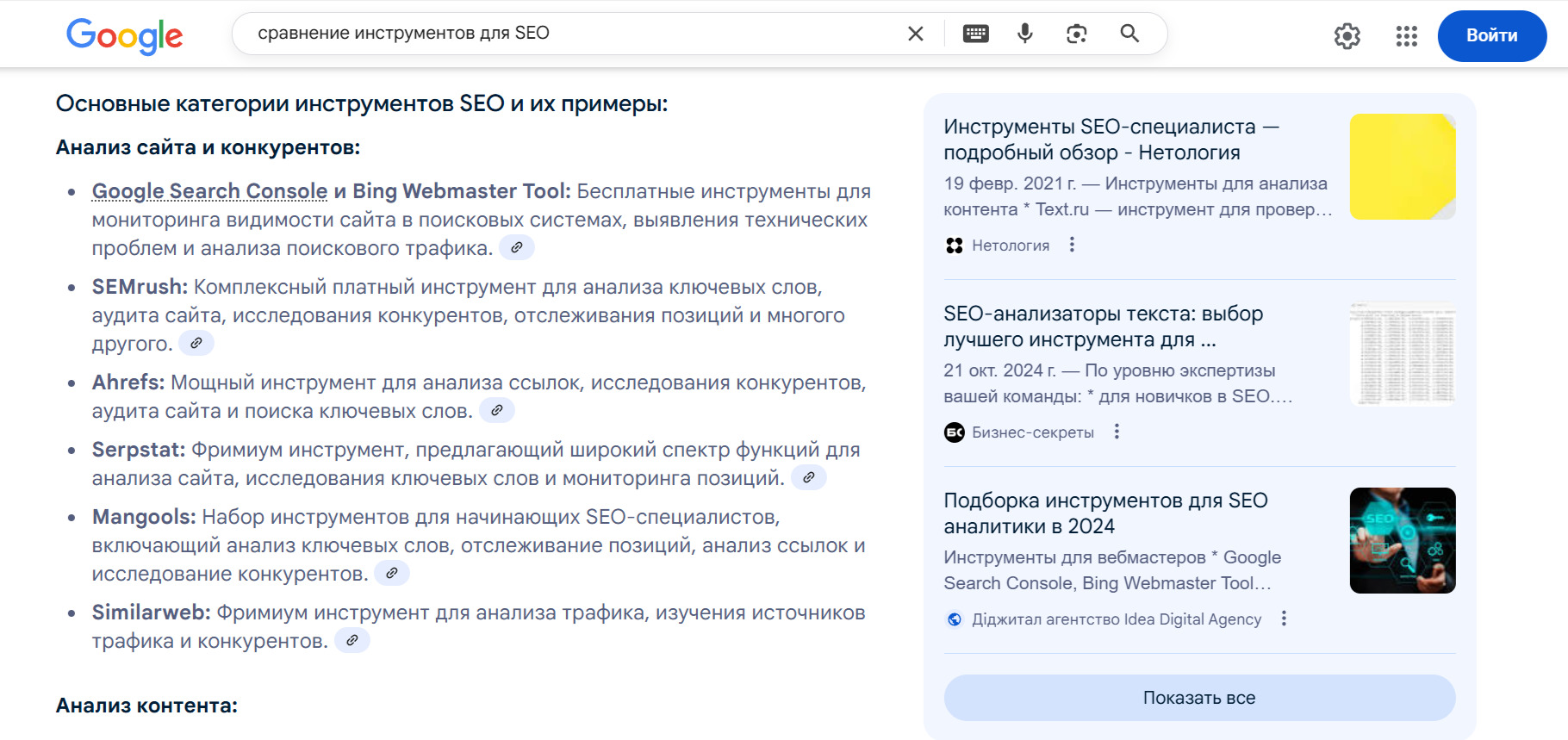Screen dimensions: 1568x740
Task: Click the Google logo
Action: (x=125, y=35)
